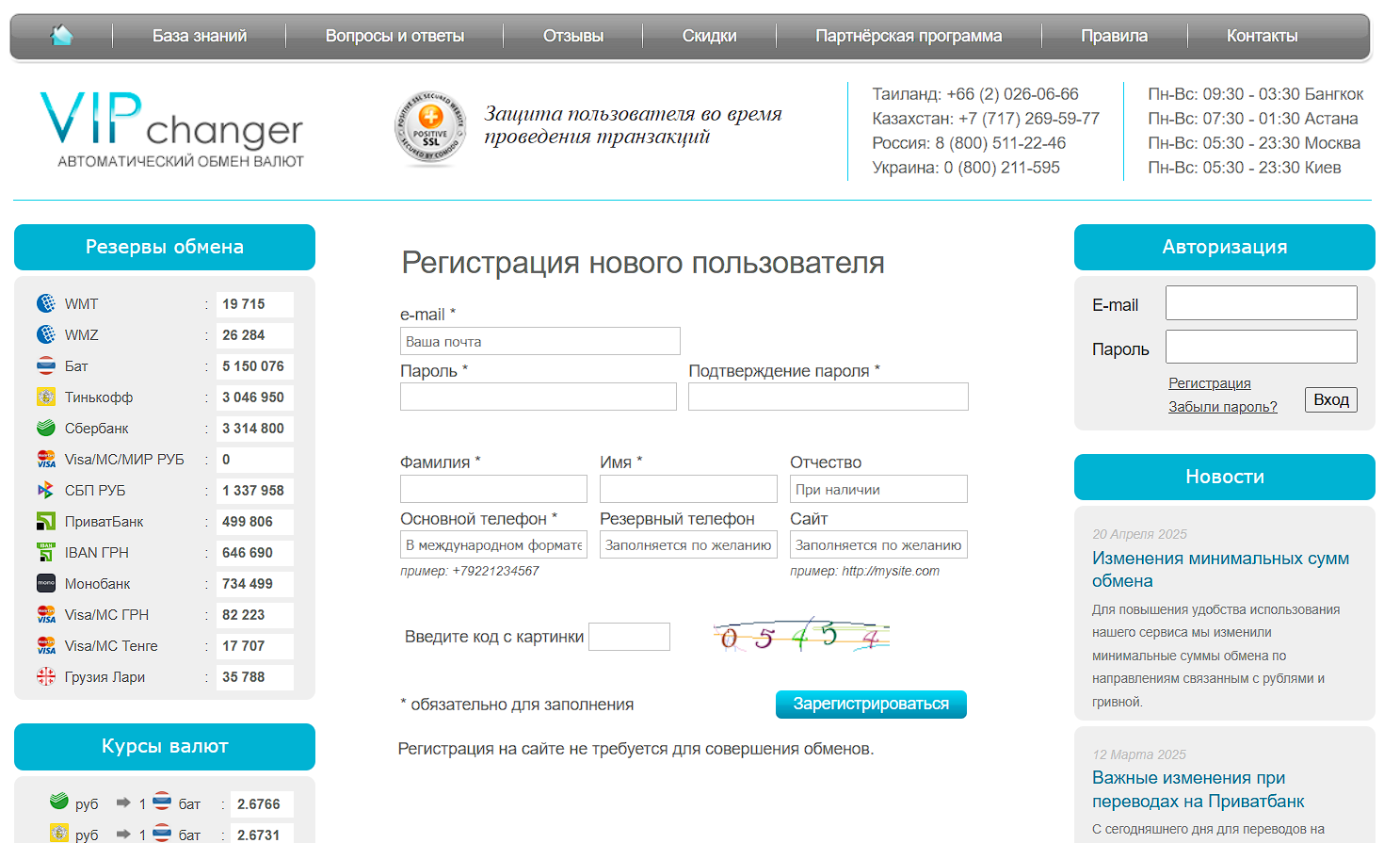Open the Правила page
Viewport: 1400px width, 843px height.
click(x=1114, y=36)
